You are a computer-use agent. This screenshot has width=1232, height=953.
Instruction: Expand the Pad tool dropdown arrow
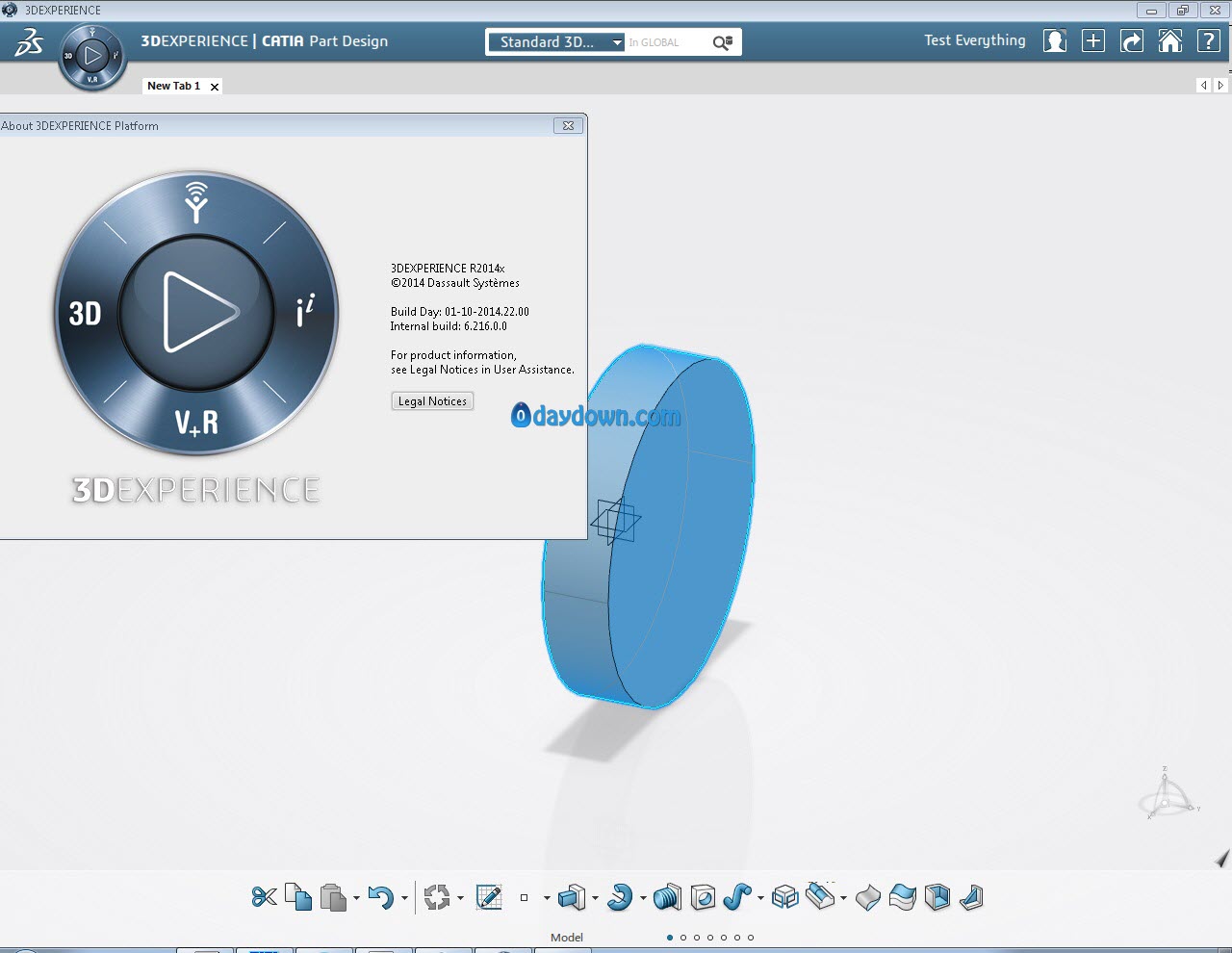coord(595,898)
